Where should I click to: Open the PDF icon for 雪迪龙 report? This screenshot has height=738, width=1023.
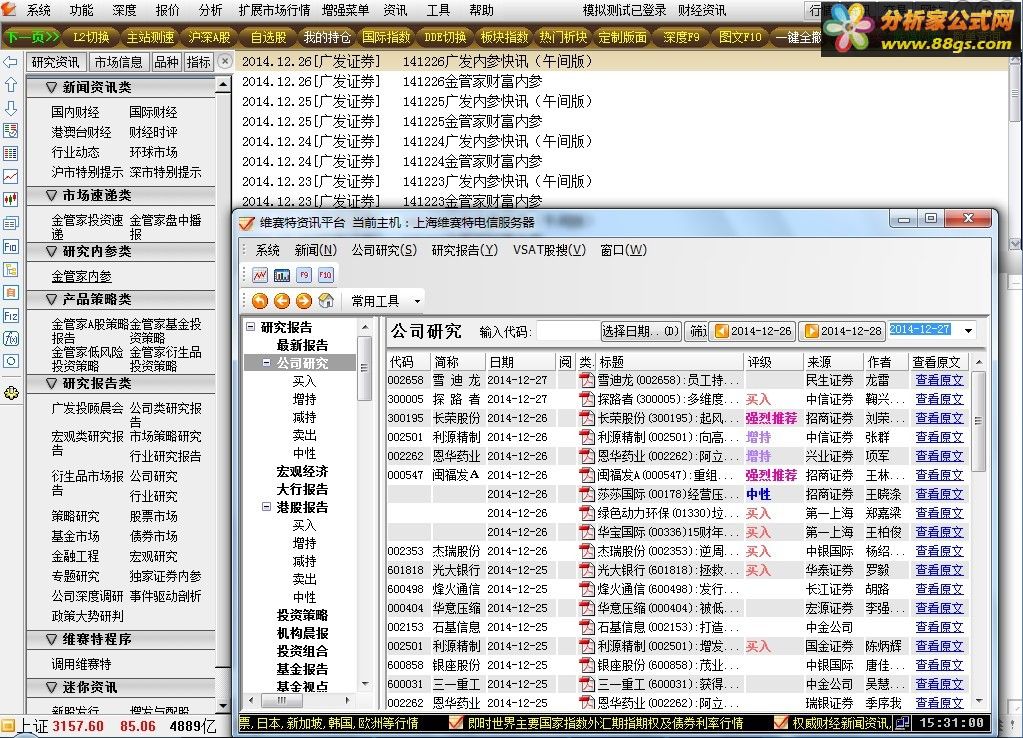pyautogui.click(x=587, y=380)
